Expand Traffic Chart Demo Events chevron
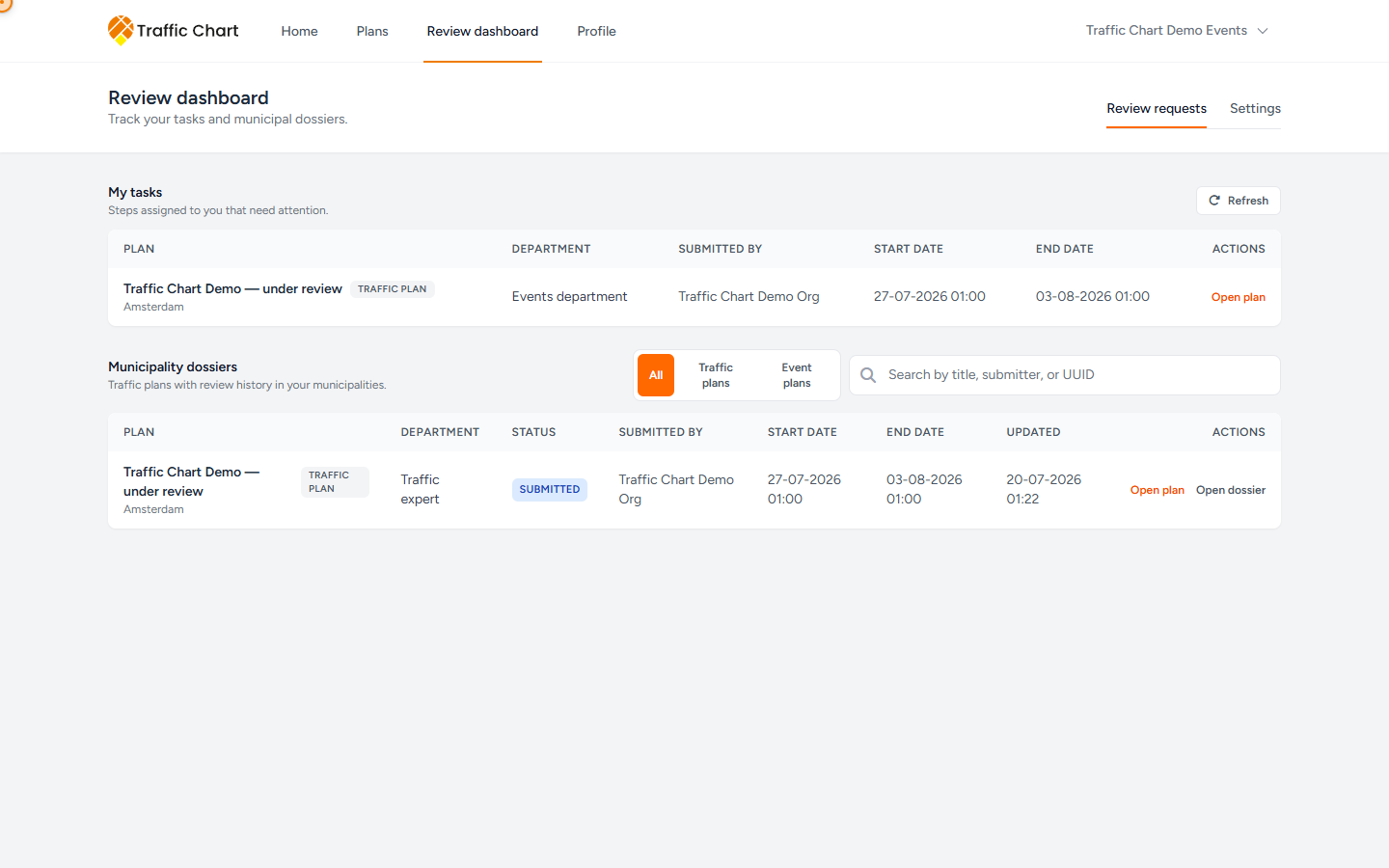The image size is (1389, 868). pyautogui.click(x=1263, y=31)
